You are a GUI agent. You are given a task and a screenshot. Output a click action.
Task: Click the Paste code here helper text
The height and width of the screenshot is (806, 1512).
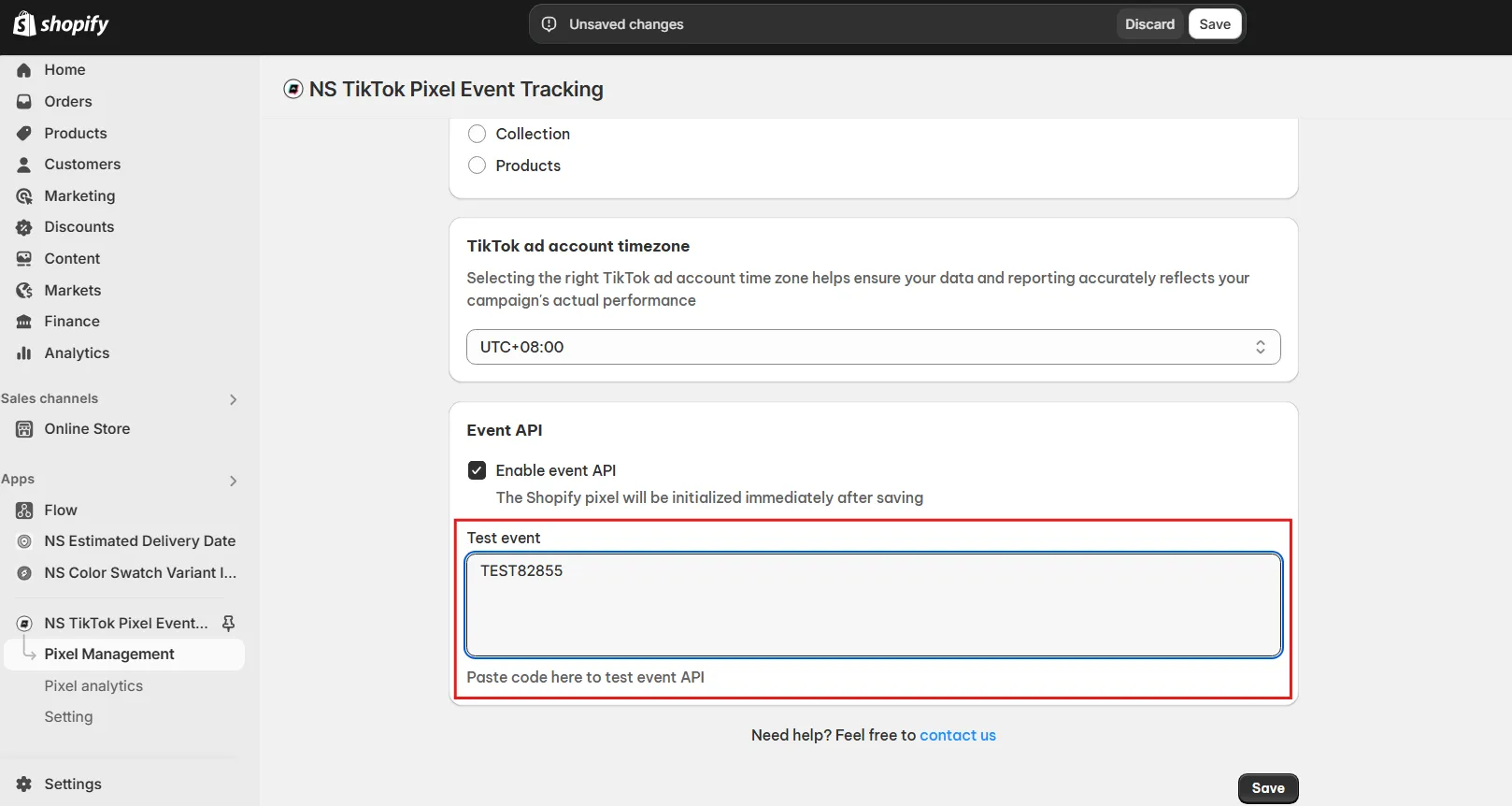click(x=586, y=677)
